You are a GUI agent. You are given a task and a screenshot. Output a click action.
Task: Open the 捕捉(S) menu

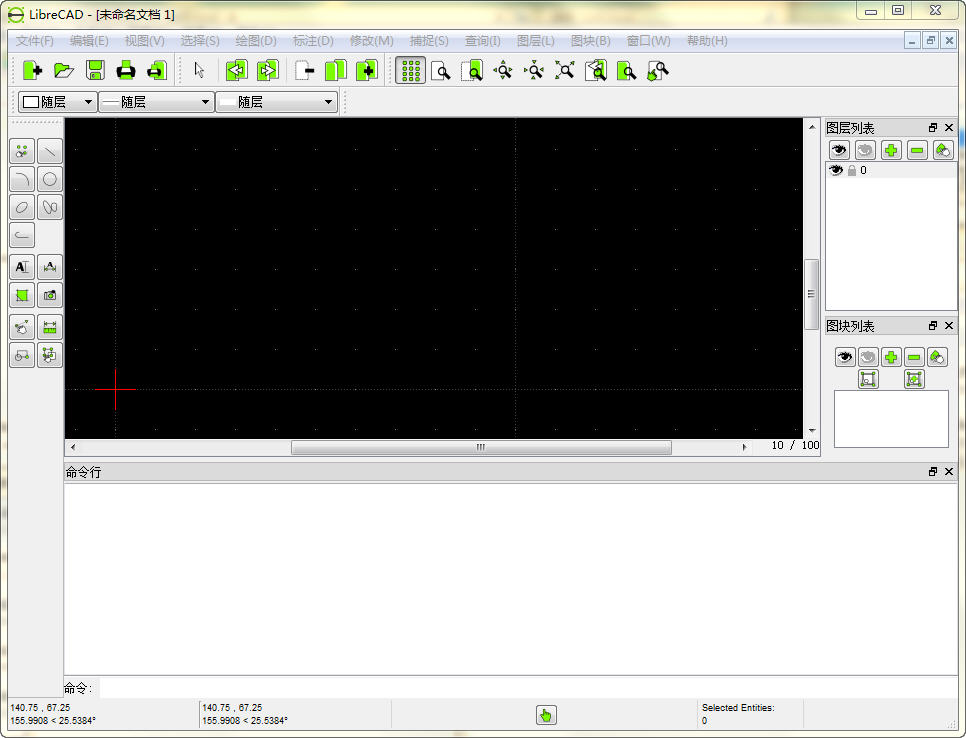pos(426,40)
